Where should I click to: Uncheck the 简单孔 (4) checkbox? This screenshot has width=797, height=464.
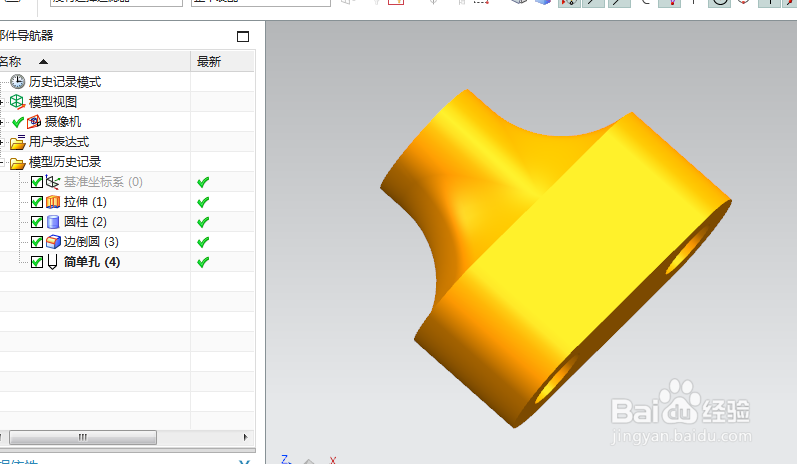(37, 262)
